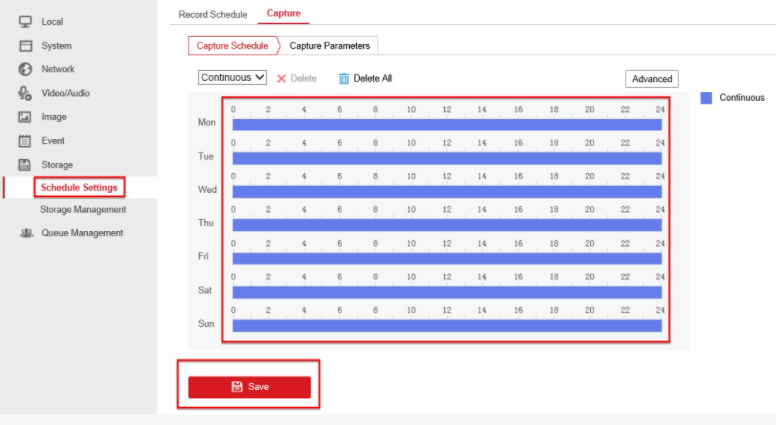Open the Advanced schedule settings
This screenshot has width=776, height=425.
click(x=651, y=79)
